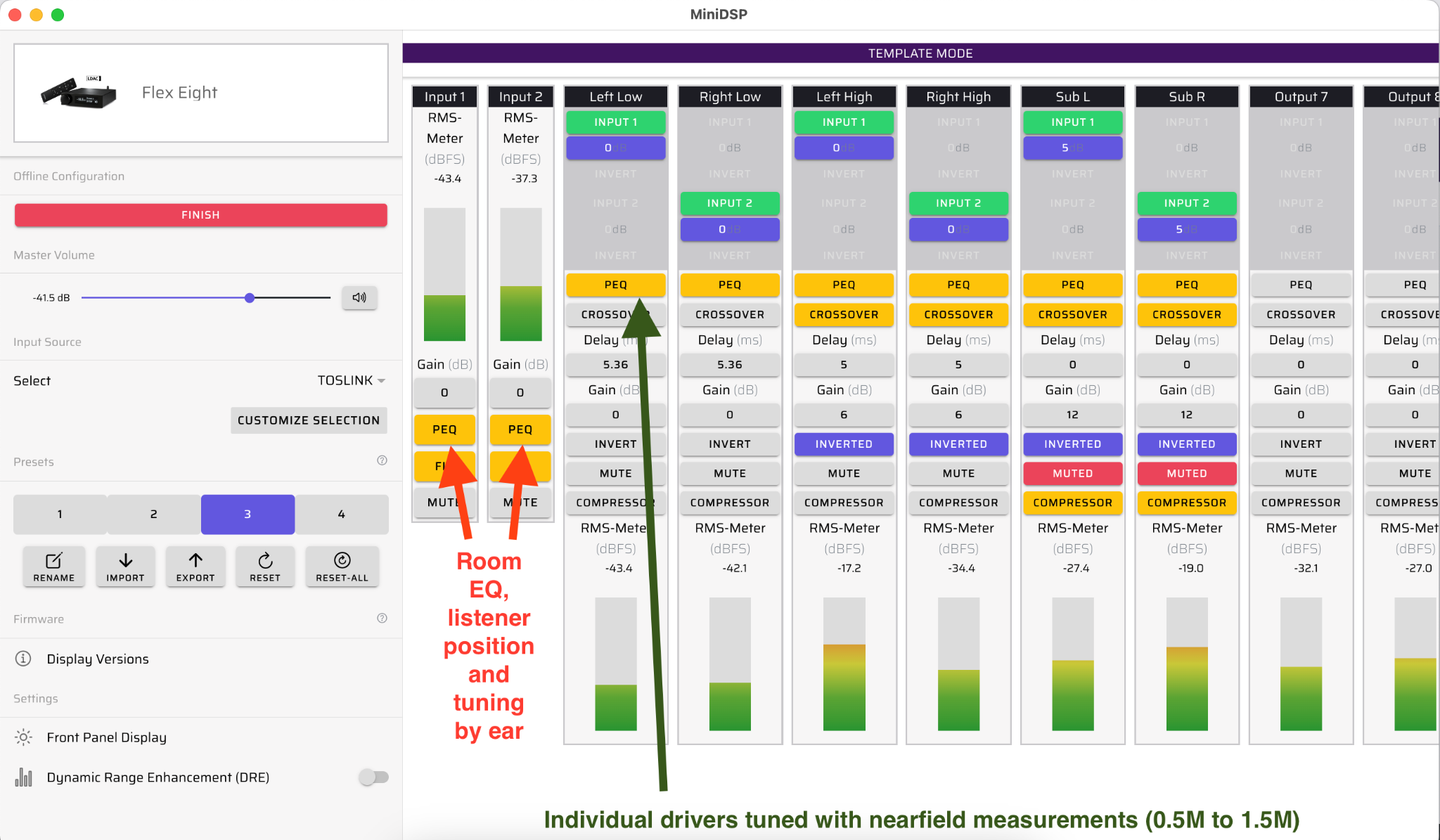Image resolution: width=1440 pixels, height=840 pixels.
Task: Toggle Dynamic Range Enhancement switch
Action: [x=373, y=777]
